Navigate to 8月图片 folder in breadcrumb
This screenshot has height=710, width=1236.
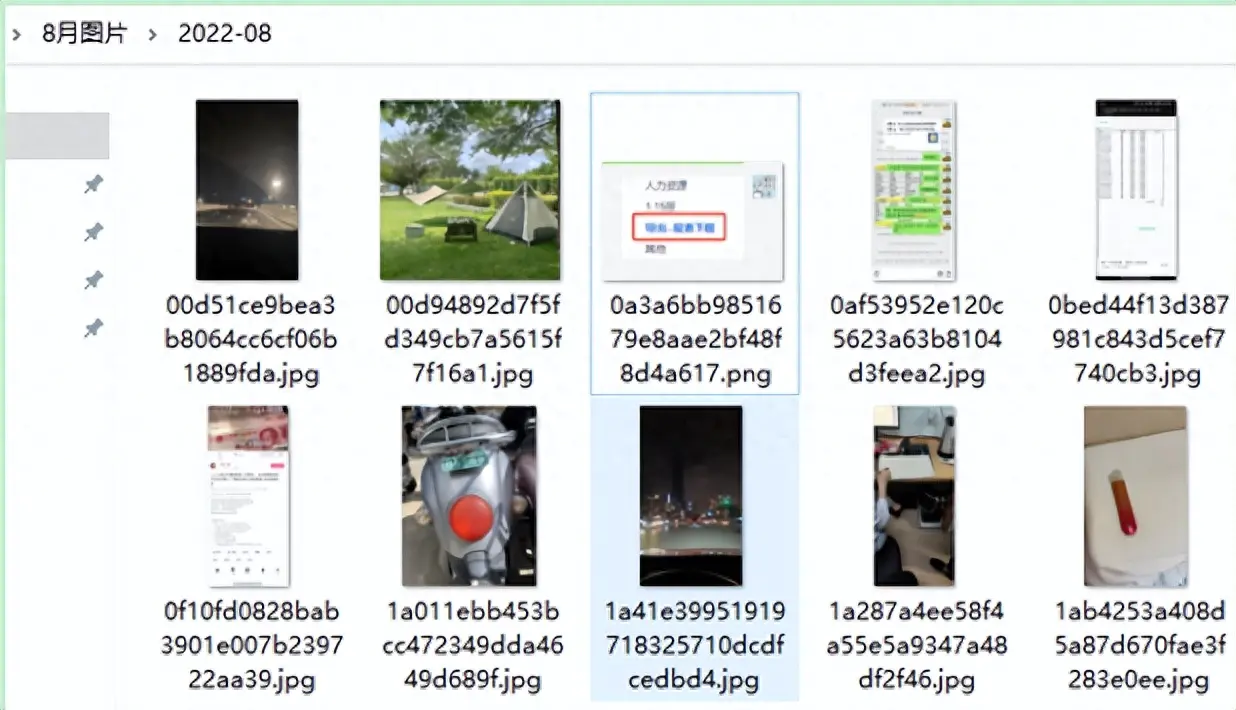(84, 33)
